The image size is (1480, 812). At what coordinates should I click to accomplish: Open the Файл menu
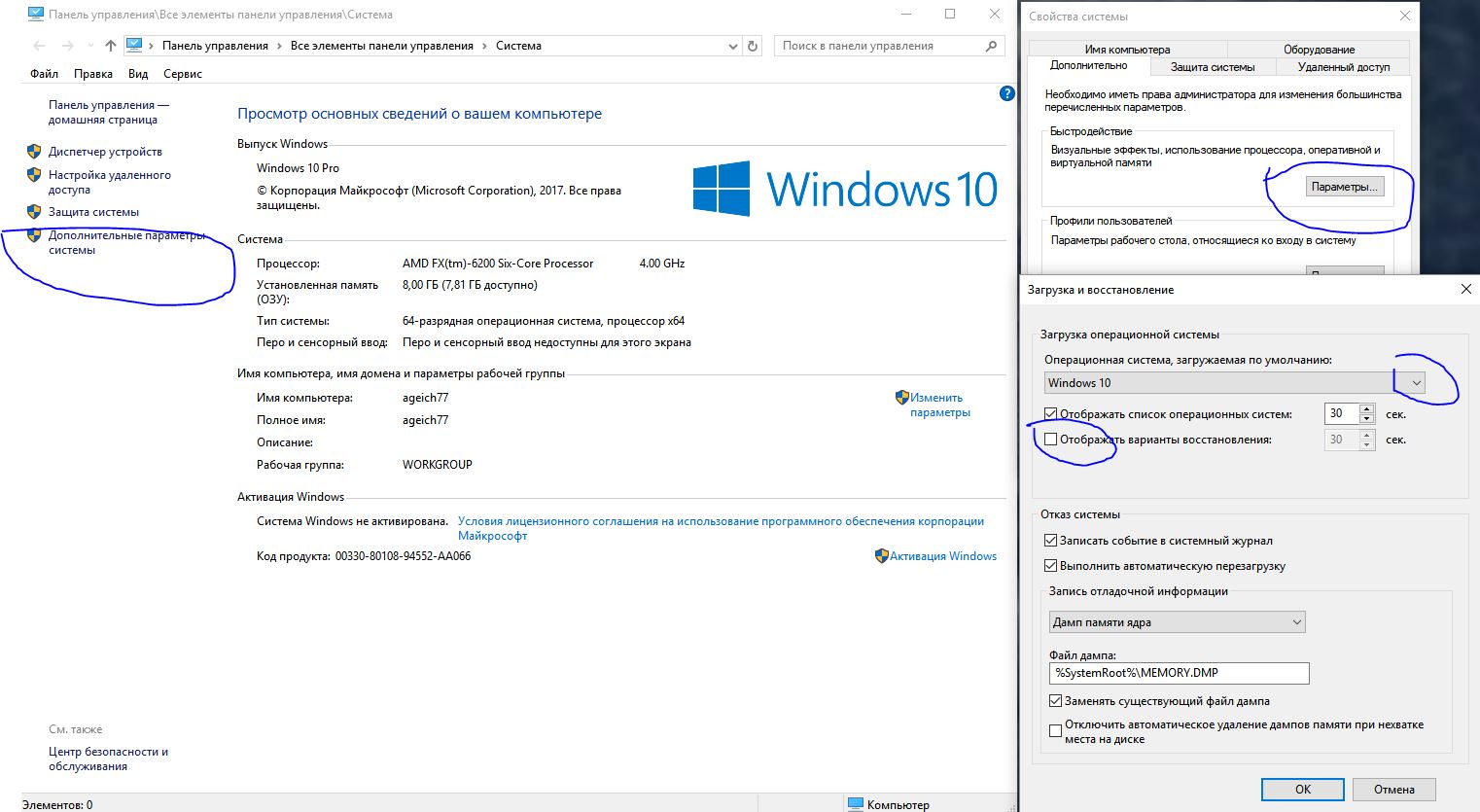click(44, 74)
